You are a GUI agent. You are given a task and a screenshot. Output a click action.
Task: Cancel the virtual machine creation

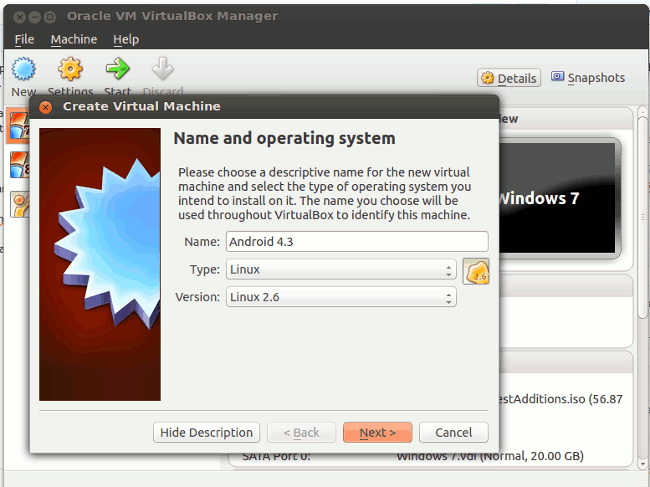point(453,432)
